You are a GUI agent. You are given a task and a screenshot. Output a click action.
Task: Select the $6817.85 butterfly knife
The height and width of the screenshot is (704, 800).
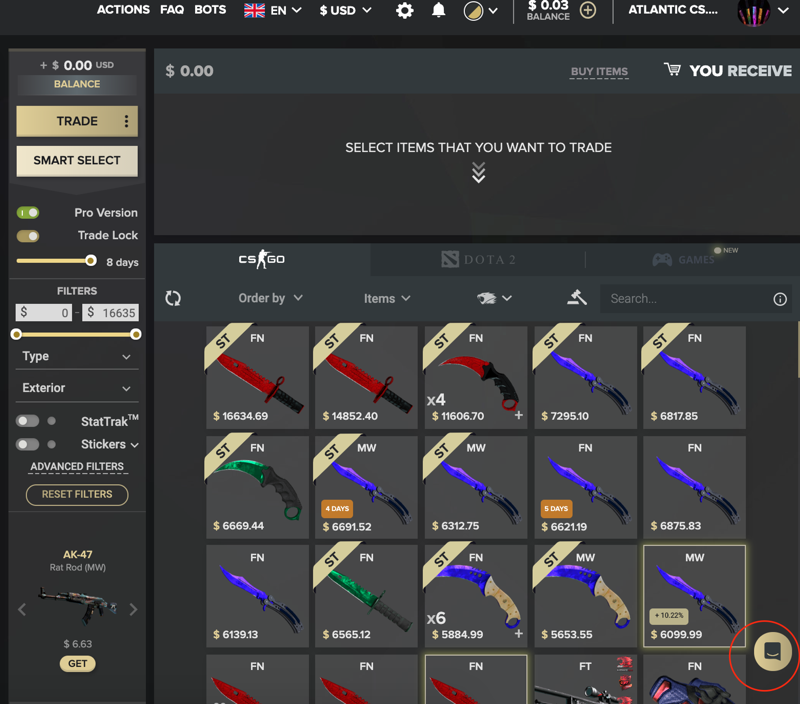click(694, 378)
